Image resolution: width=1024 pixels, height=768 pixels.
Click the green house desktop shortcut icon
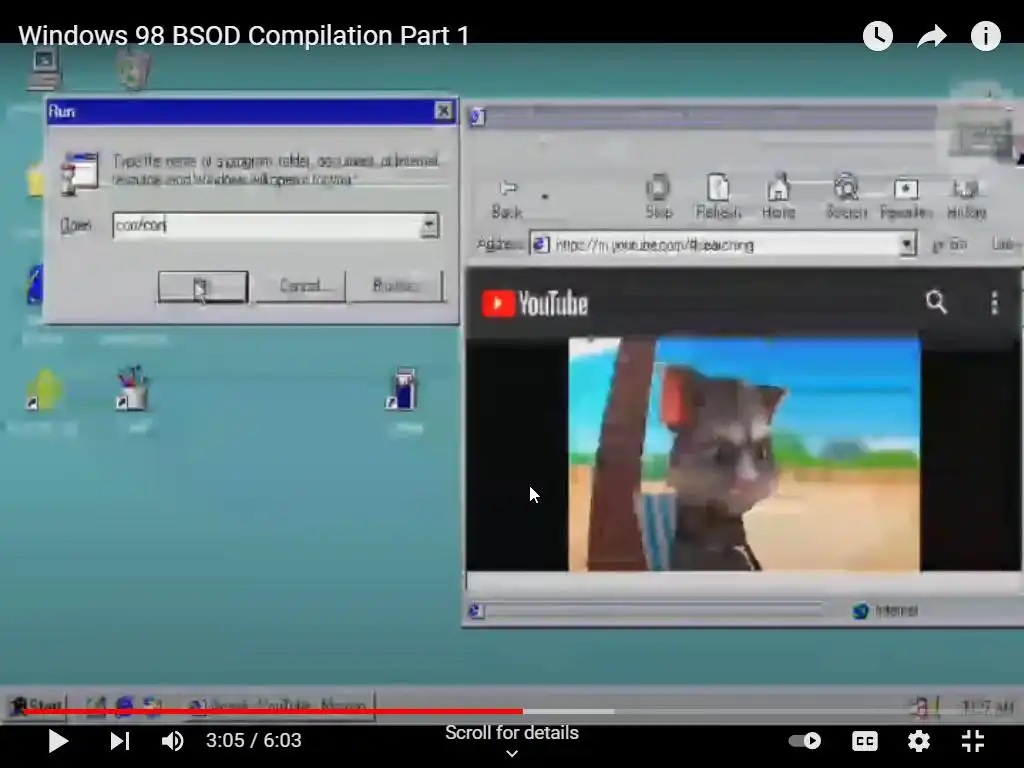point(43,391)
